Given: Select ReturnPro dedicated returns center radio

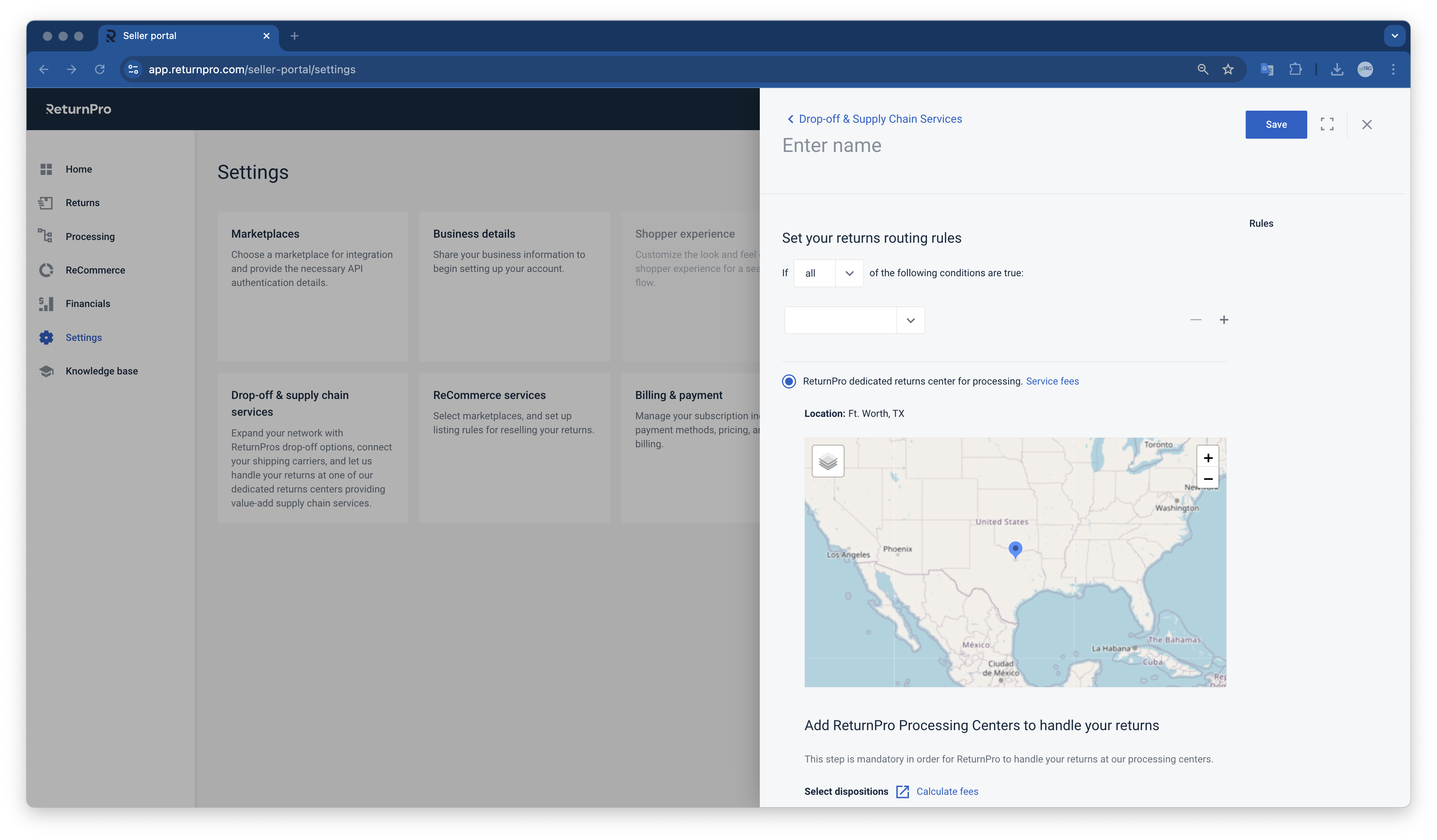Looking at the screenshot, I should point(789,381).
